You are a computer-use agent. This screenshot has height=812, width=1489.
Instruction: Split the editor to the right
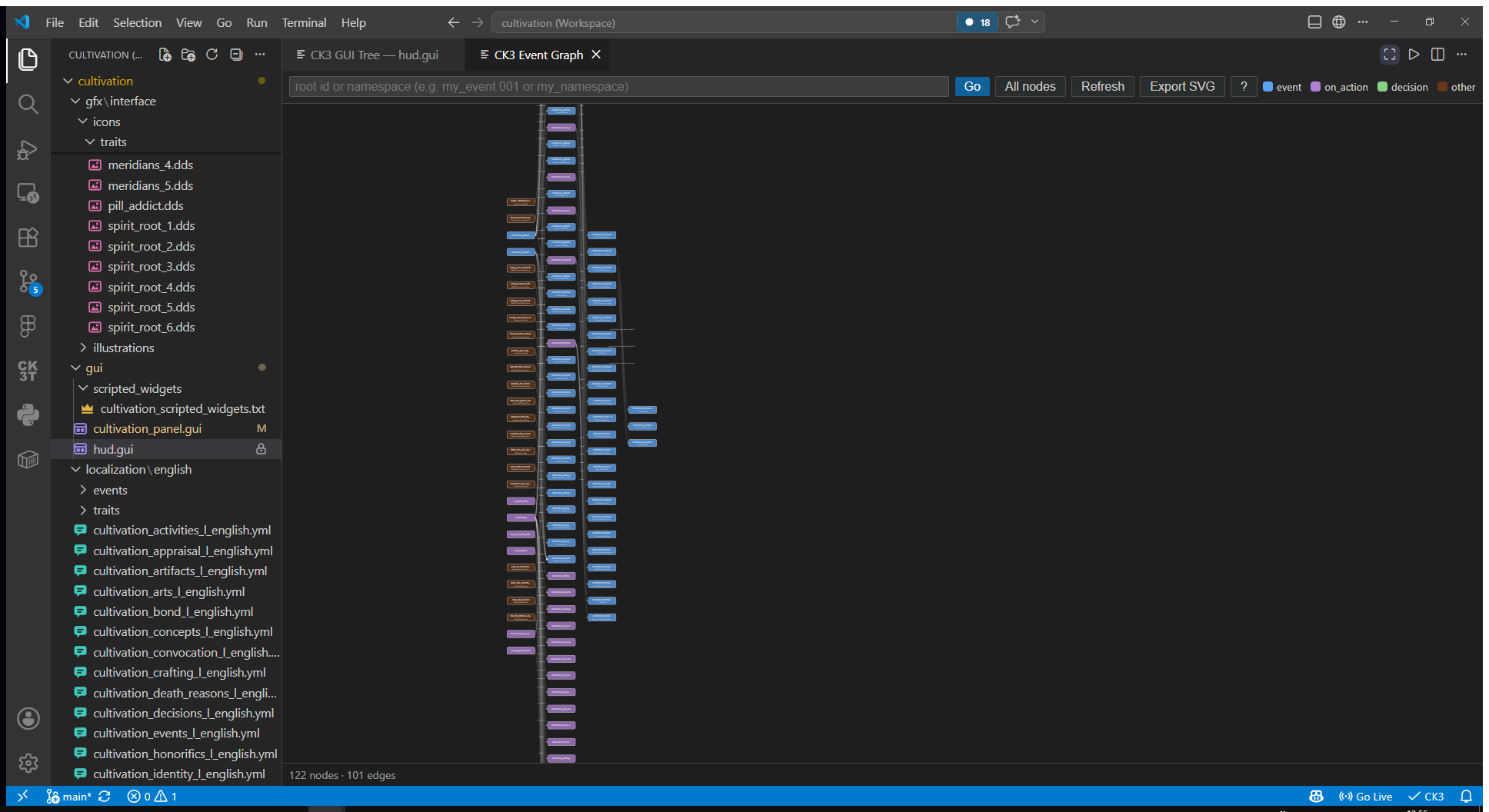point(1437,55)
